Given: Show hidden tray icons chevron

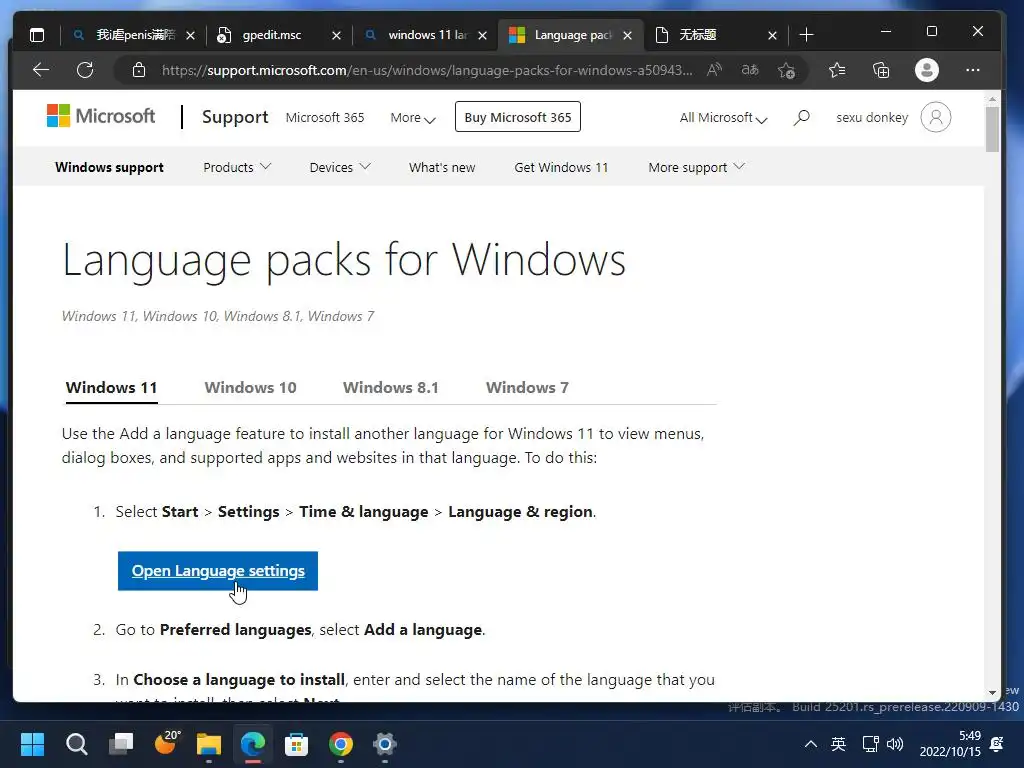Looking at the screenshot, I should point(810,744).
